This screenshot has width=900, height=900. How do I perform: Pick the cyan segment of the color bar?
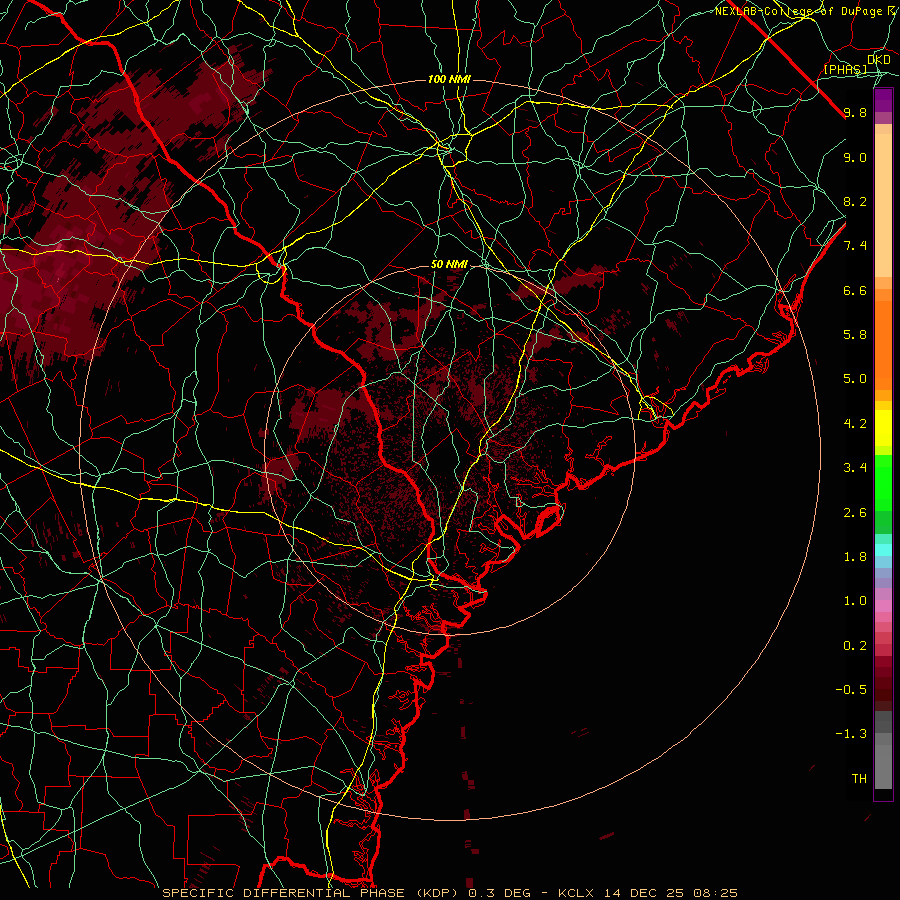[x=883, y=550]
